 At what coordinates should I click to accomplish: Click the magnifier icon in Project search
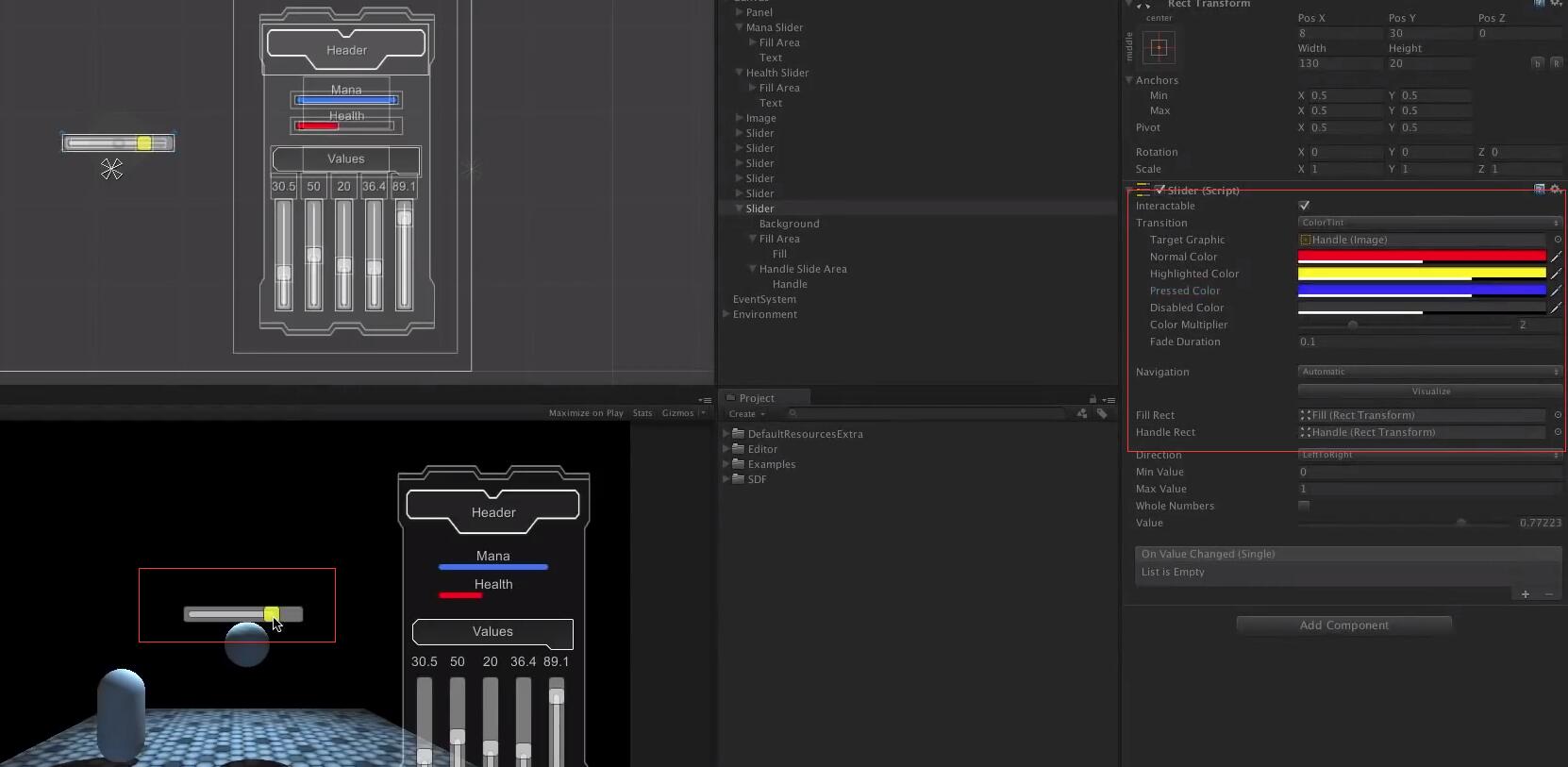pyautogui.click(x=793, y=414)
